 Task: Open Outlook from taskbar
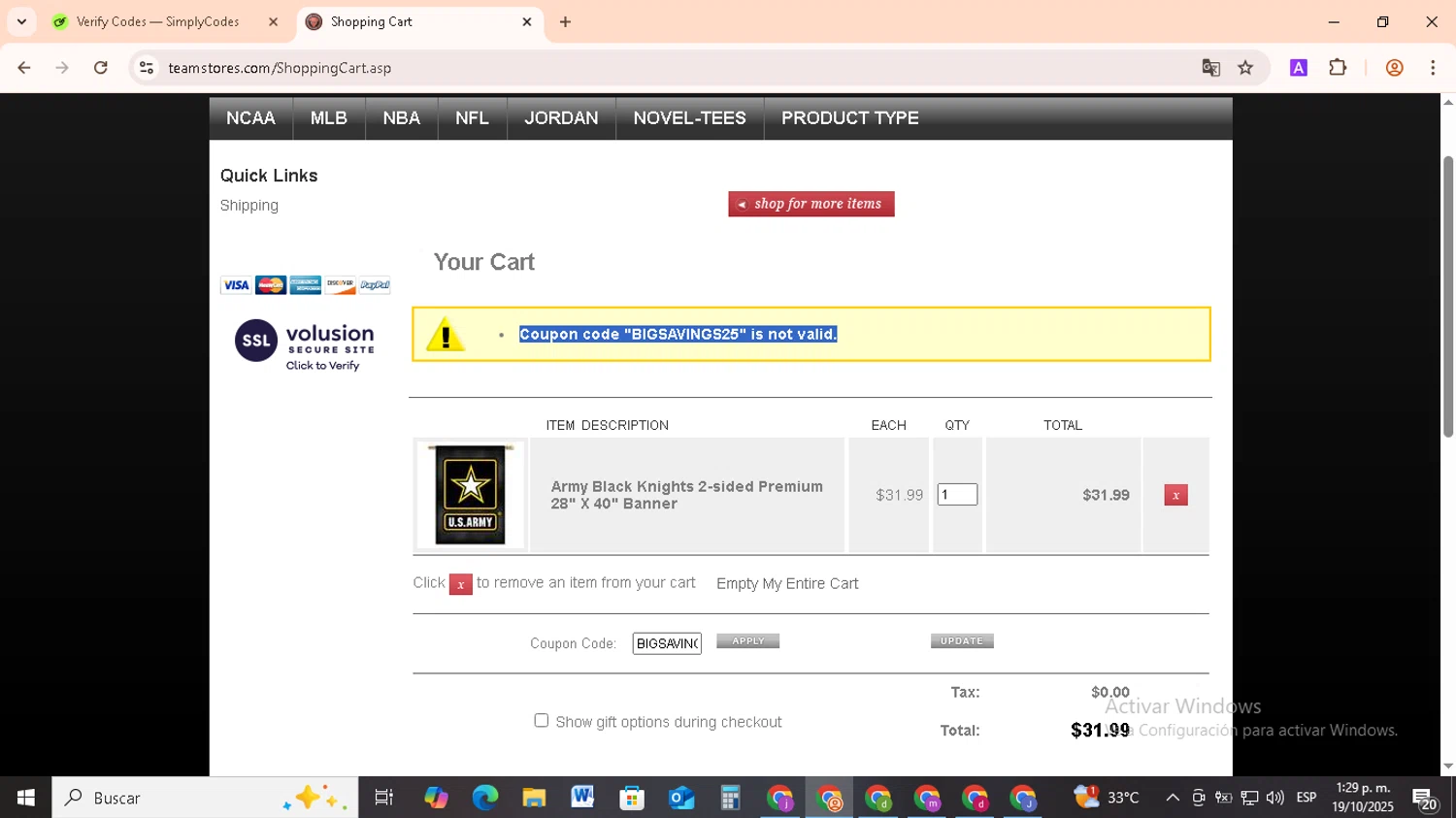click(x=681, y=798)
